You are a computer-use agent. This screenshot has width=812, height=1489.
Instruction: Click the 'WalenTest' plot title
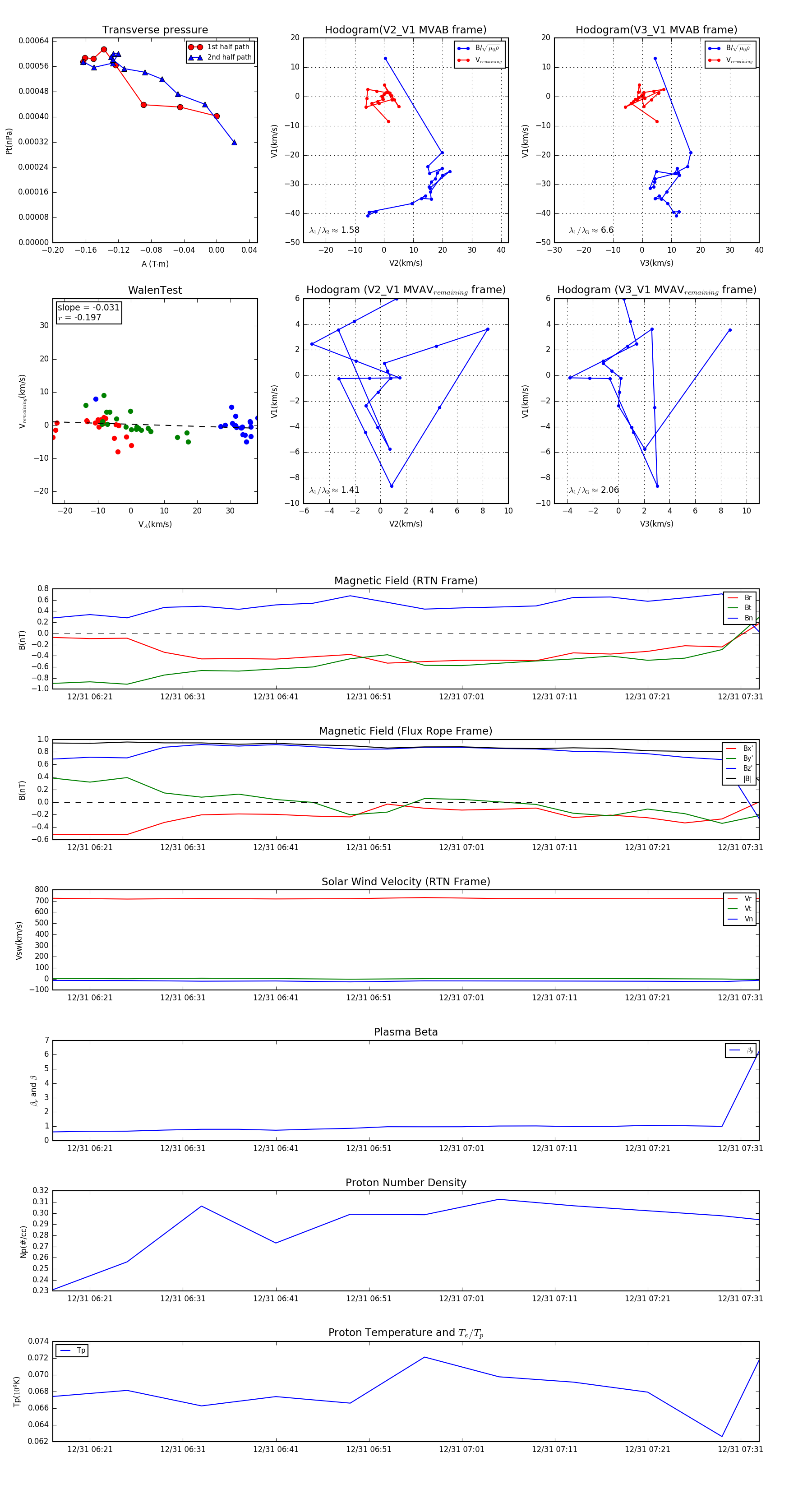tap(155, 290)
